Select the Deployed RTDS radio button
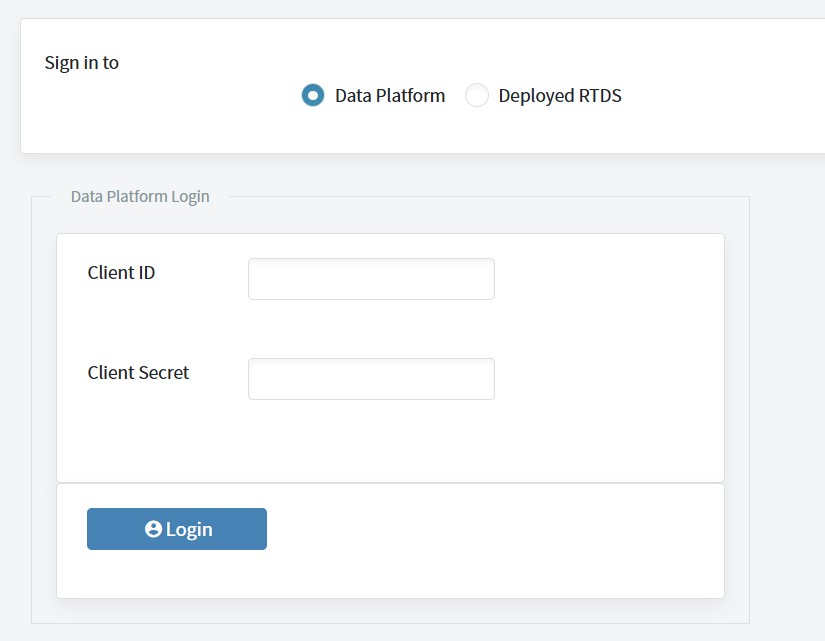The image size is (825, 641). click(x=477, y=95)
